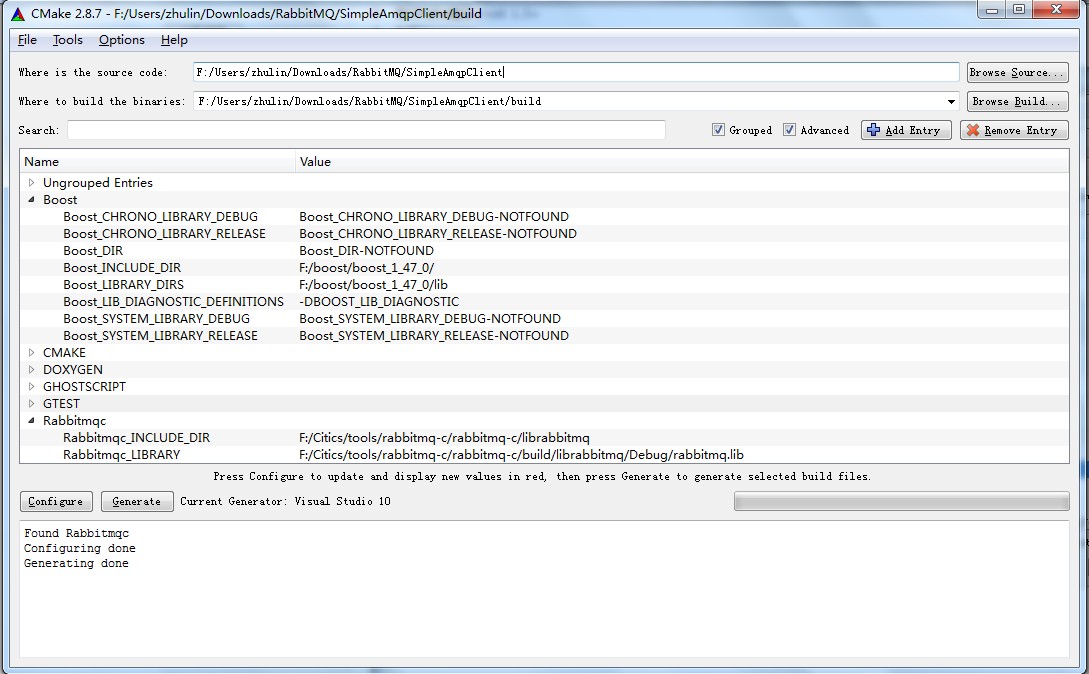Click the 'Configuring done' output line

click(x=80, y=548)
